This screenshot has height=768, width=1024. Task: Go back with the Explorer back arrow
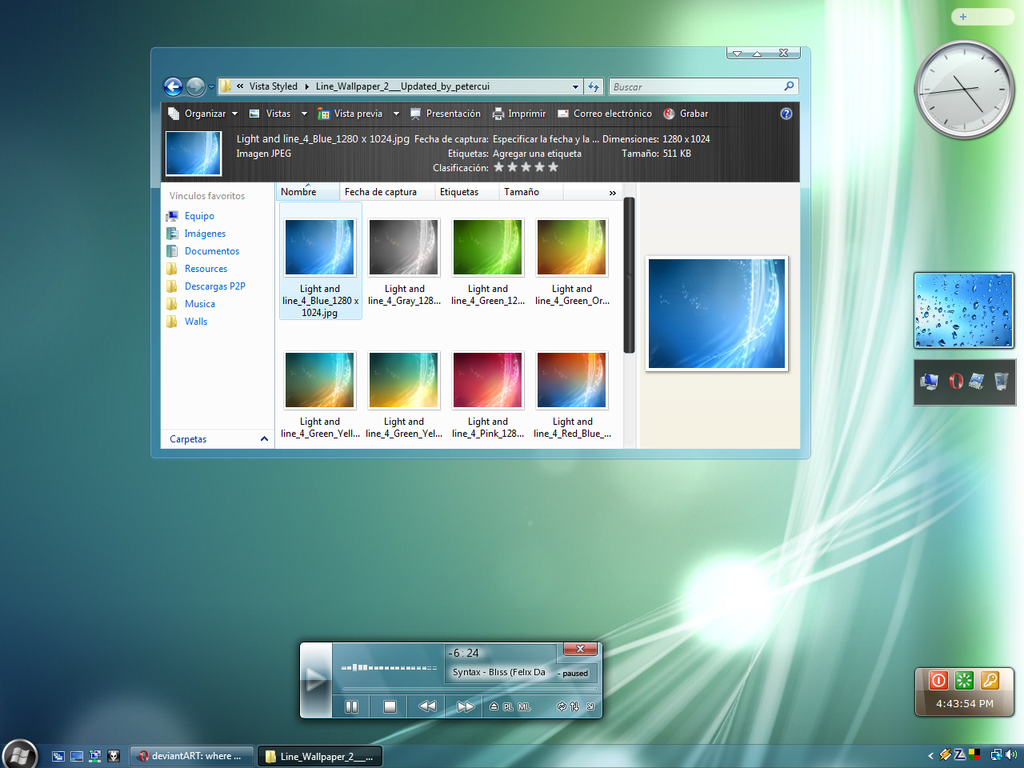[173, 86]
